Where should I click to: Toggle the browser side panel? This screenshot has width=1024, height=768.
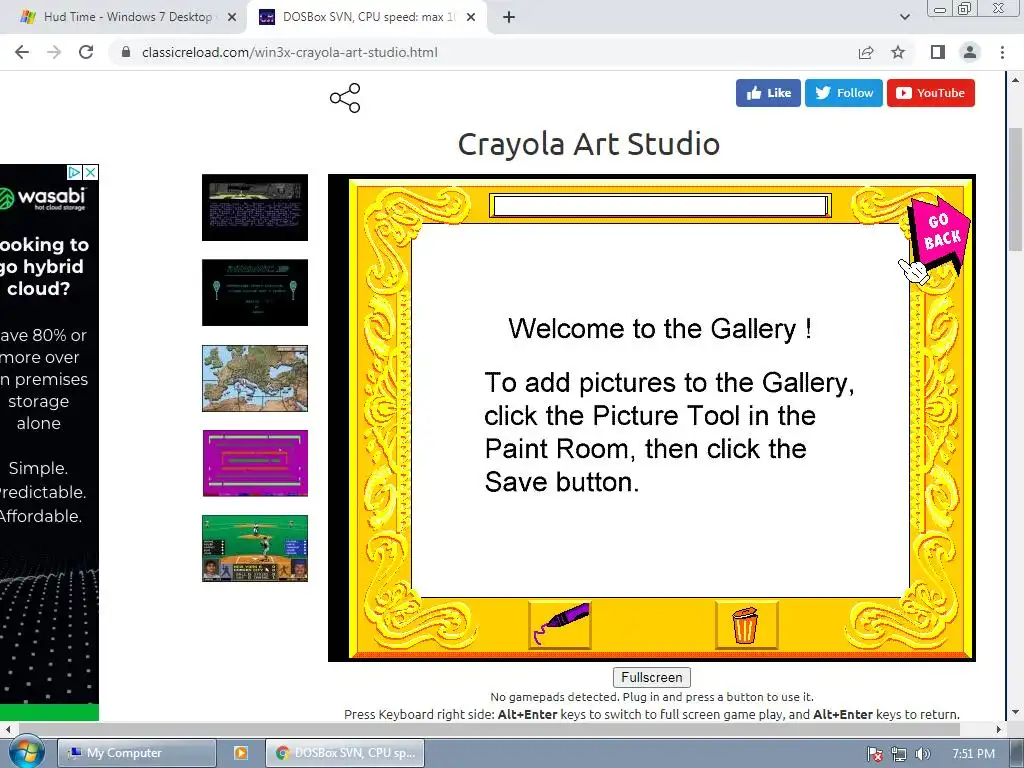click(938, 52)
